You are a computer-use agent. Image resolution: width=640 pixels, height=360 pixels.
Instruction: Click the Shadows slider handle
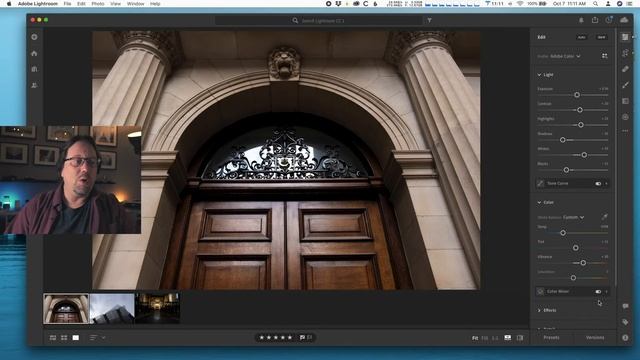(x=562, y=140)
